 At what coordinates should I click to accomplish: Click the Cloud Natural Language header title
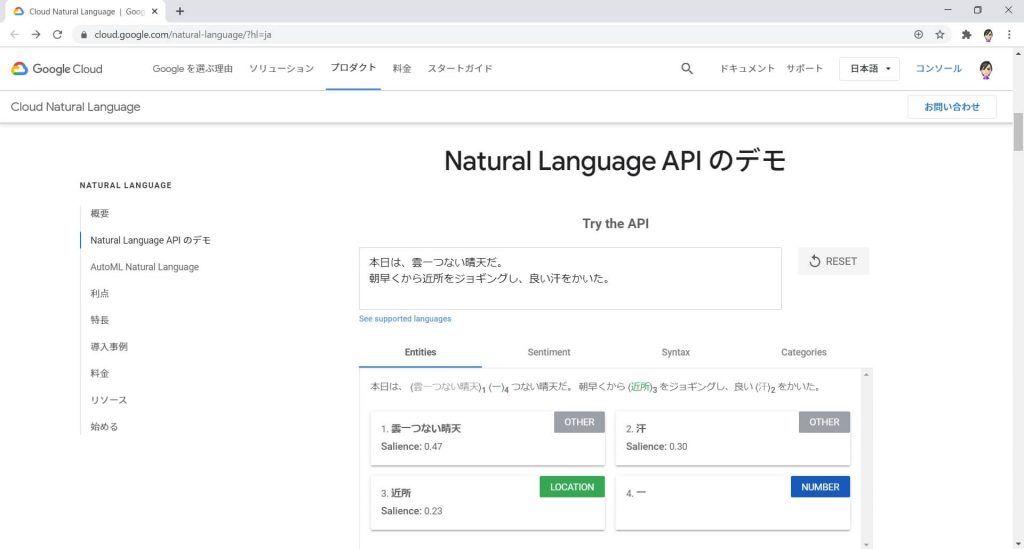pos(76,107)
